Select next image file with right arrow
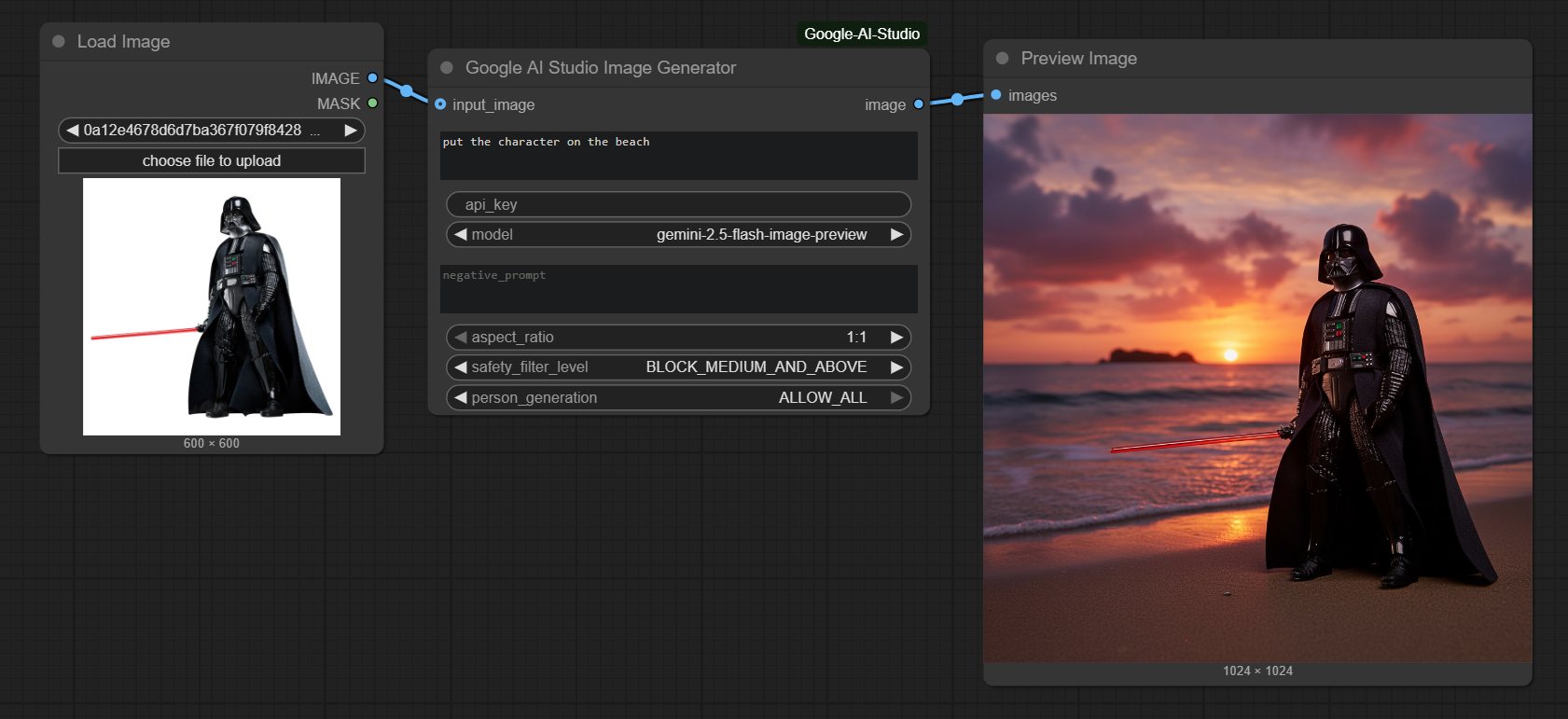This screenshot has width=1568, height=719. [351, 131]
